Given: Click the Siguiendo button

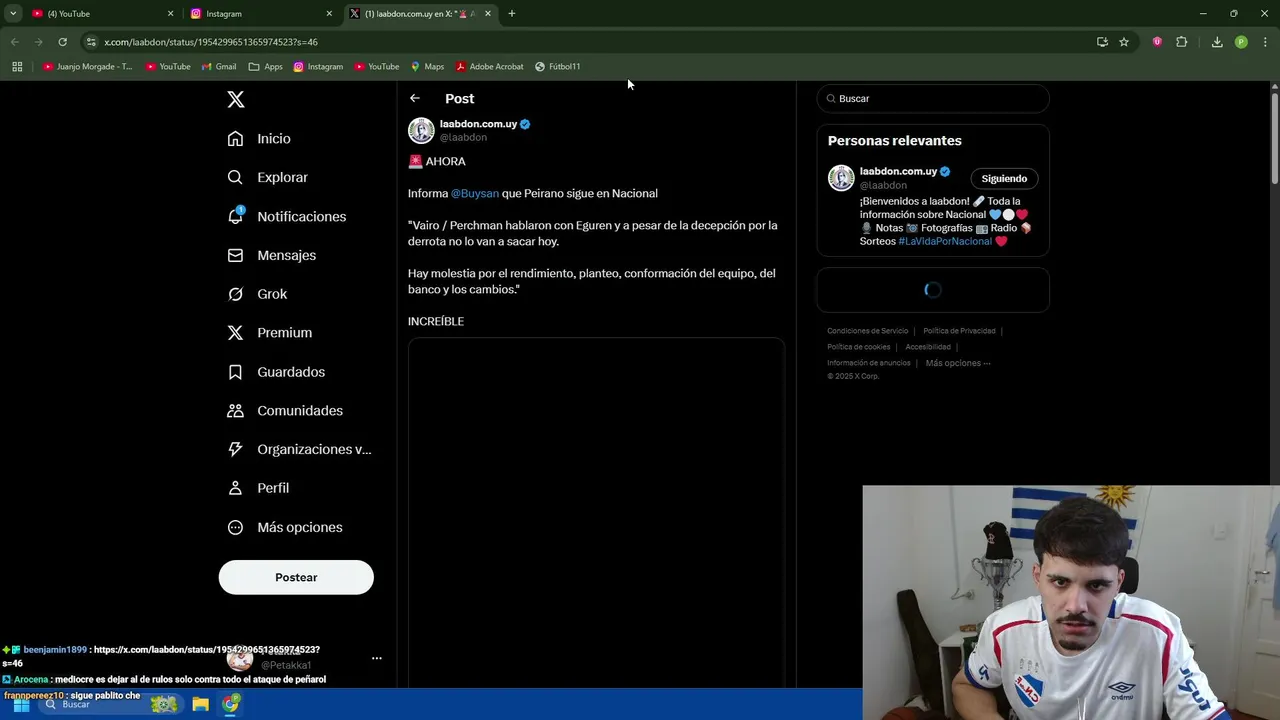Looking at the screenshot, I should (x=1004, y=179).
